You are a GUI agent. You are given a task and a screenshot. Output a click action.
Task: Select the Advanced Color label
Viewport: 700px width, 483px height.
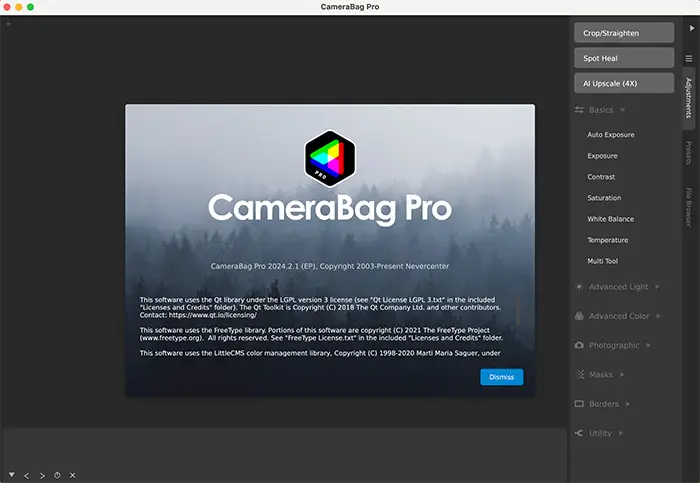[x=619, y=316]
